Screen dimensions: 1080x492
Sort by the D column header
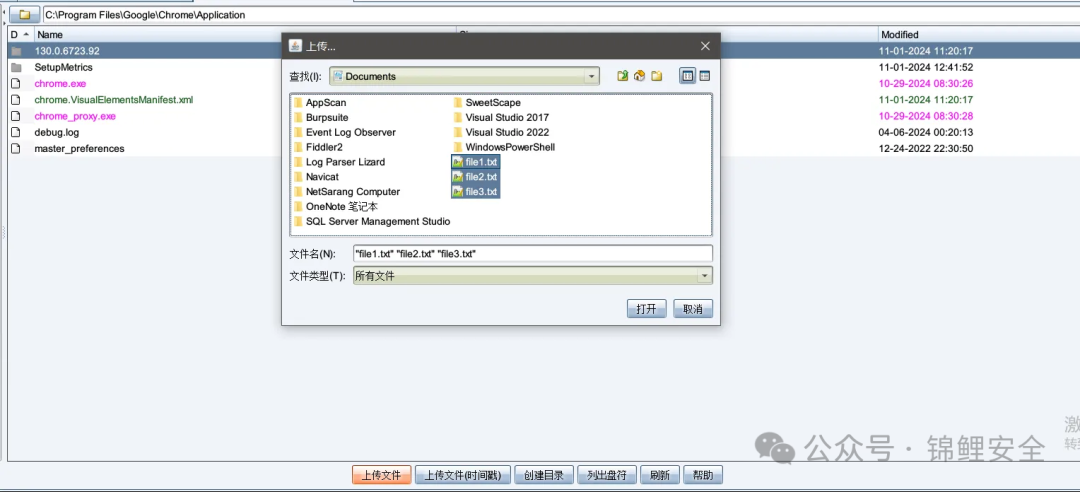(20, 34)
